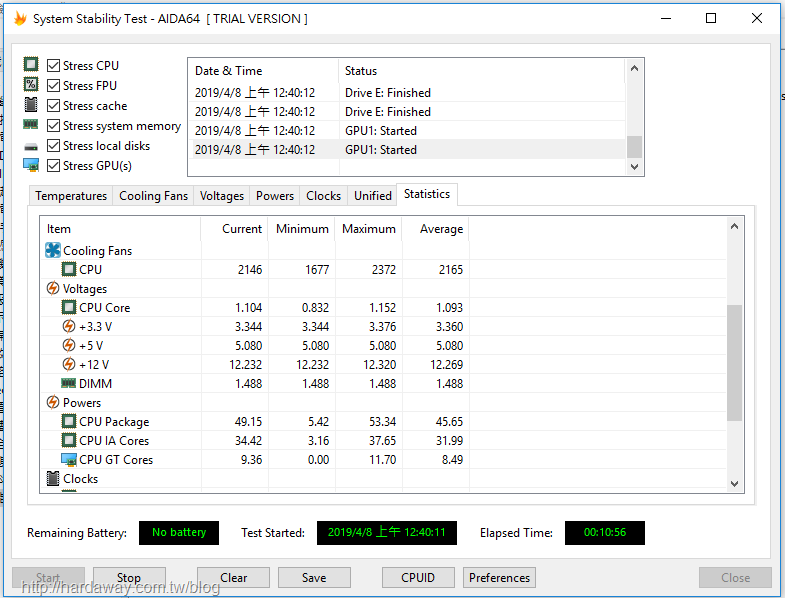Screen dimensions: 785x598
Task: Click the lightning icon beside Voltages
Action: pyautogui.click(x=53, y=288)
